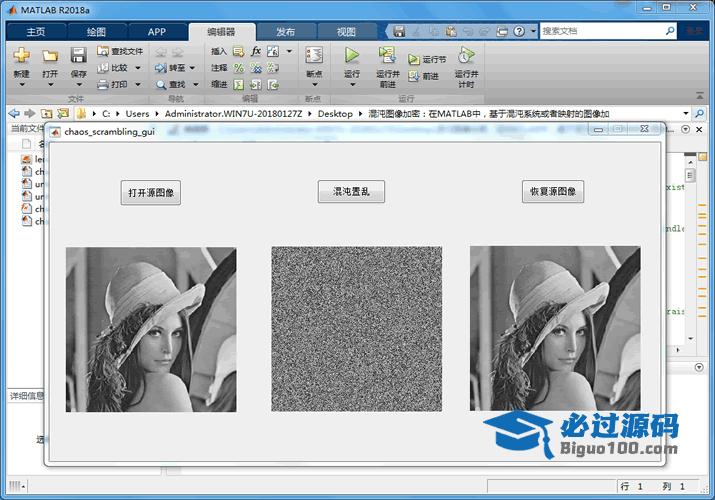Viewport: 715px width, 500px height.
Task: Switch to the APP tab
Action: point(157,32)
